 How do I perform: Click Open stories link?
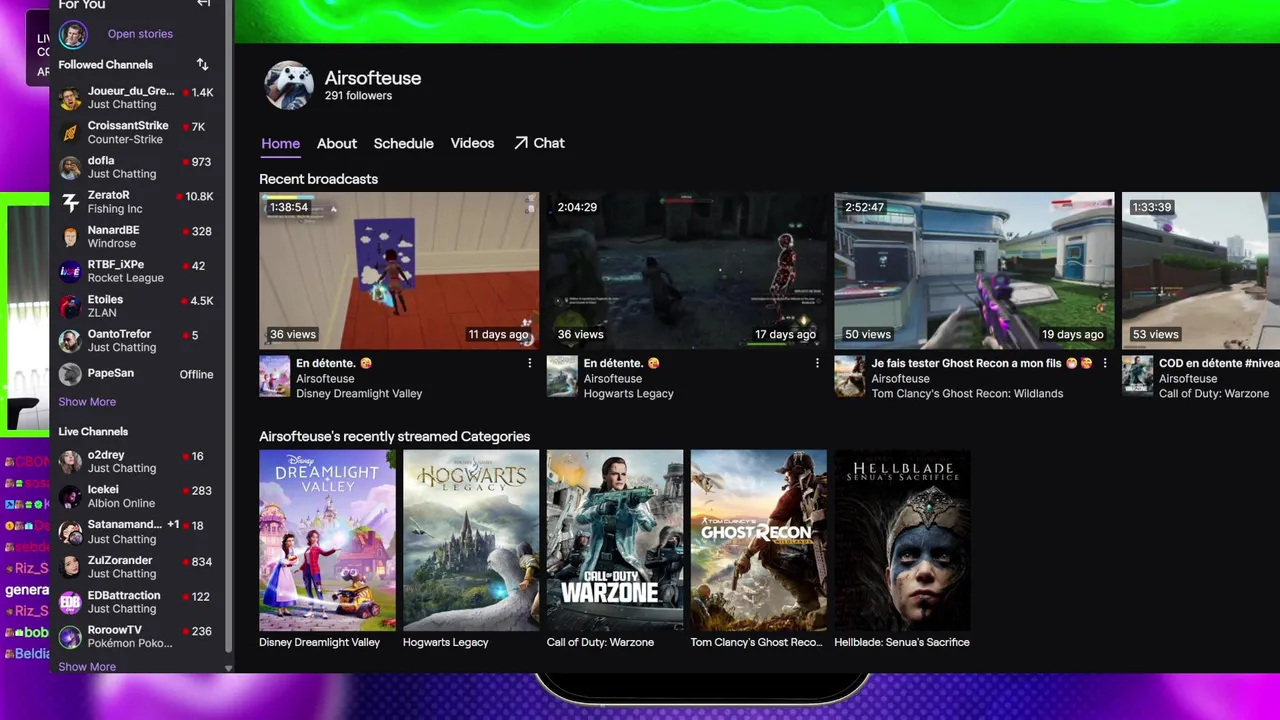point(140,34)
